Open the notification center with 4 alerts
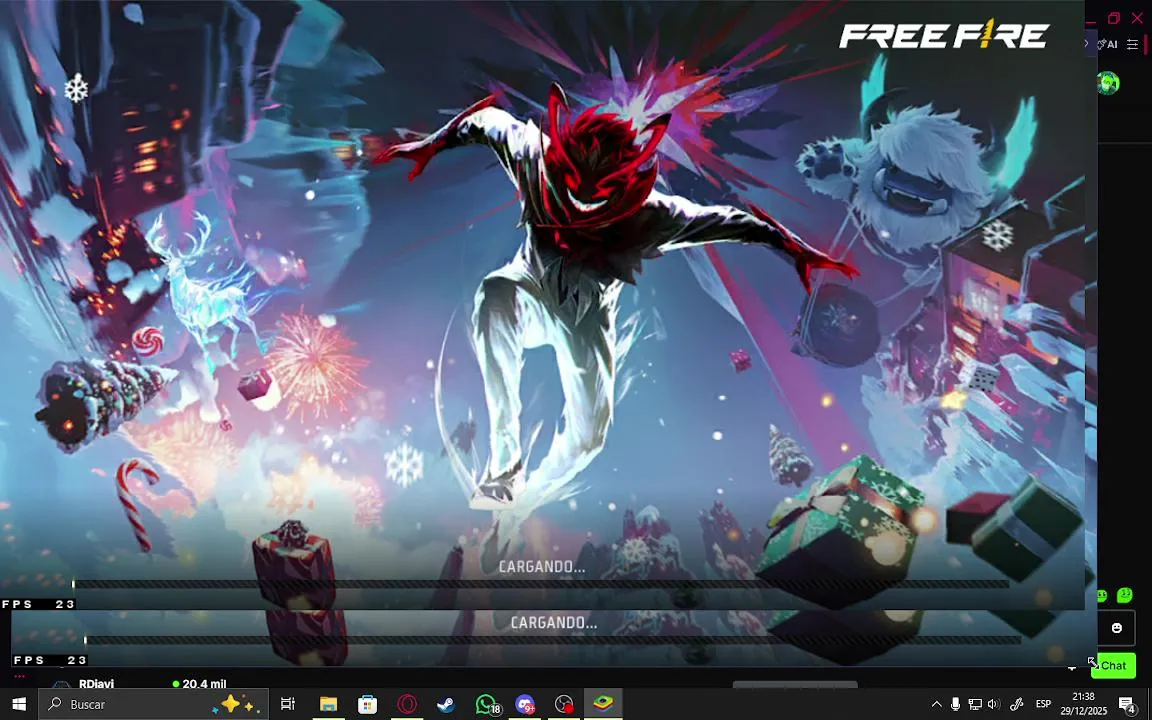The width and height of the screenshot is (1152, 720). (1128, 705)
